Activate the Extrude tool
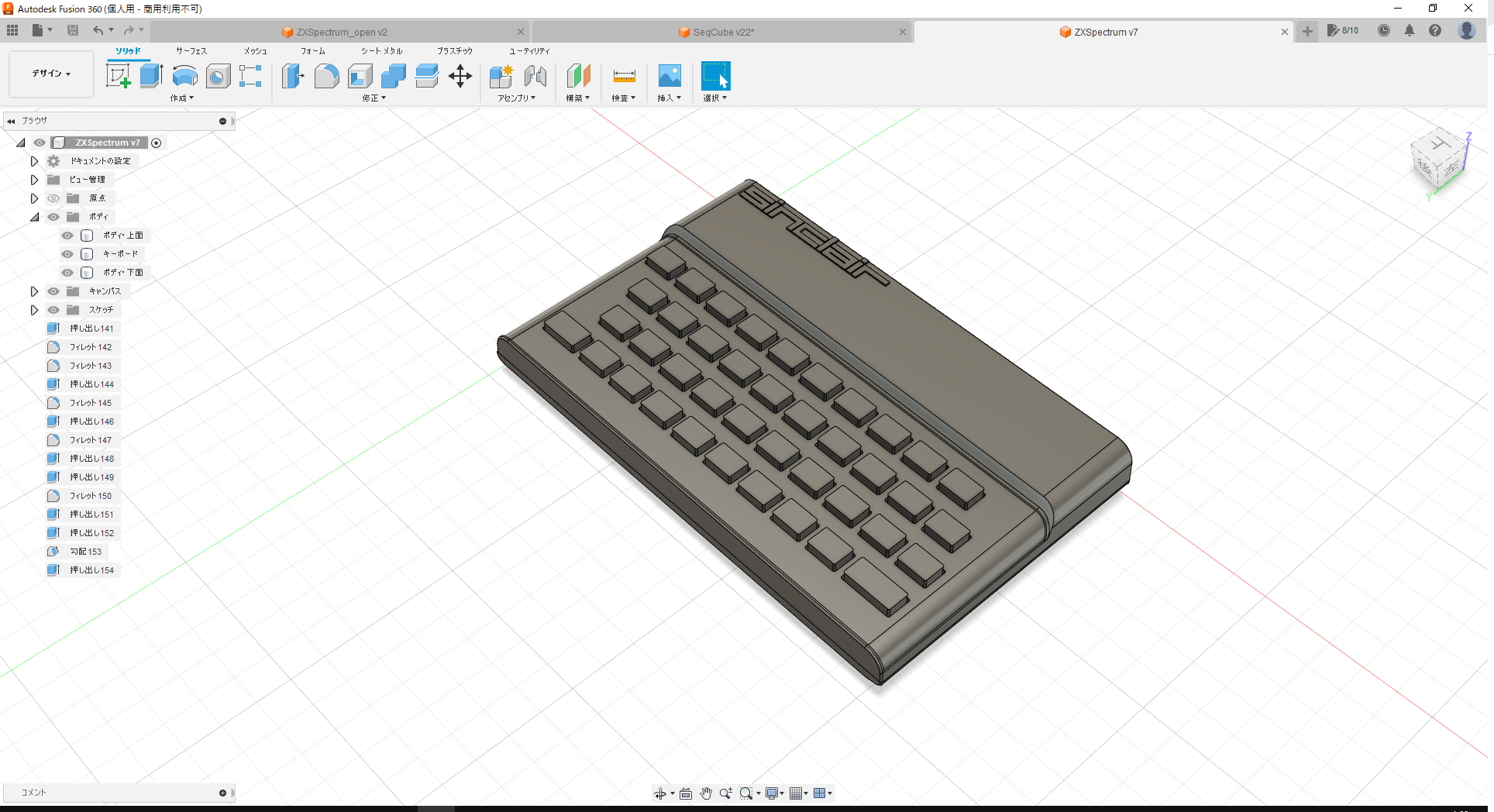Image resolution: width=1494 pixels, height=812 pixels. (x=150, y=76)
